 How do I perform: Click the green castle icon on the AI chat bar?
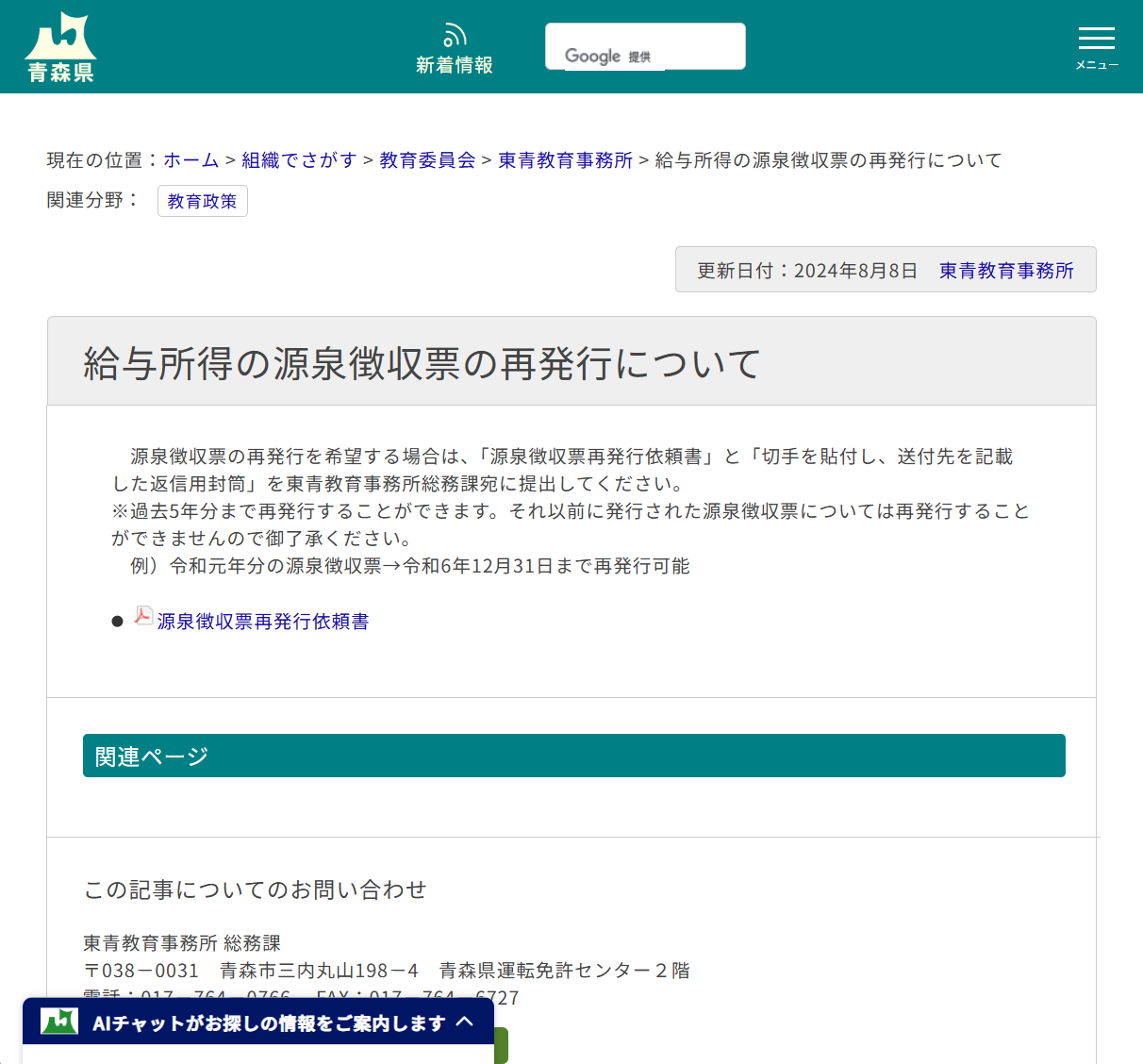coord(59,1022)
